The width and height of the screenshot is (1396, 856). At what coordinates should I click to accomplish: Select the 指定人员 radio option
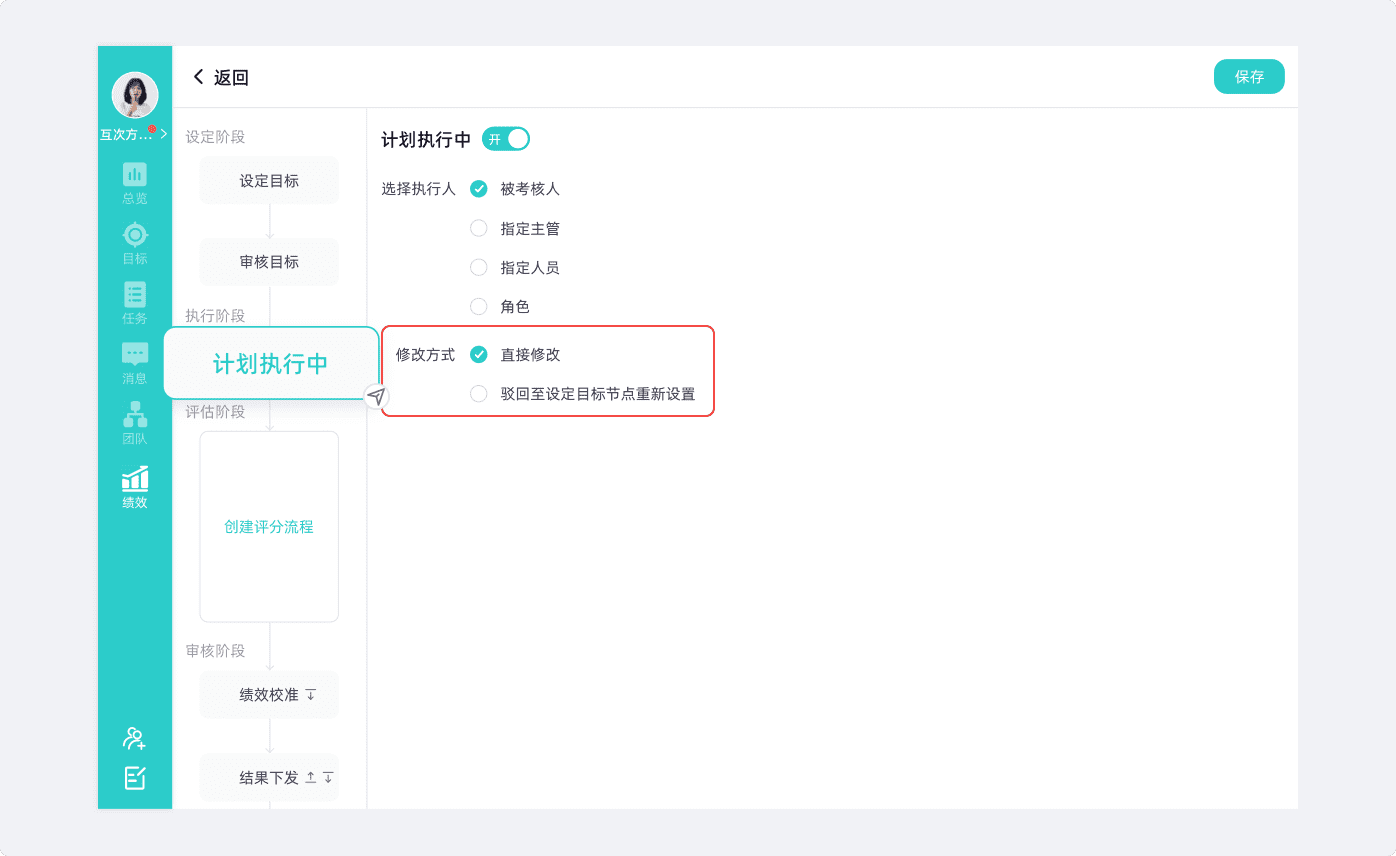click(x=479, y=267)
